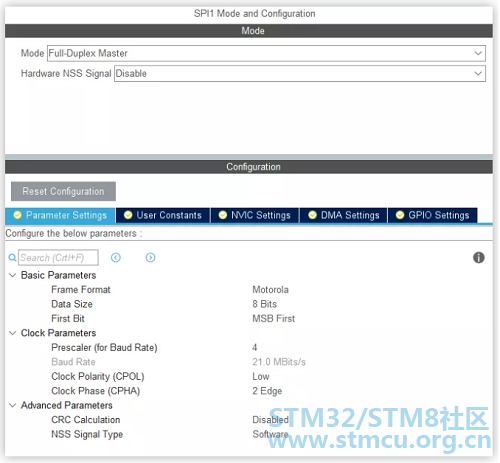Click the magnifier search icon
Viewport: 500px width, 463px height.
[12, 258]
